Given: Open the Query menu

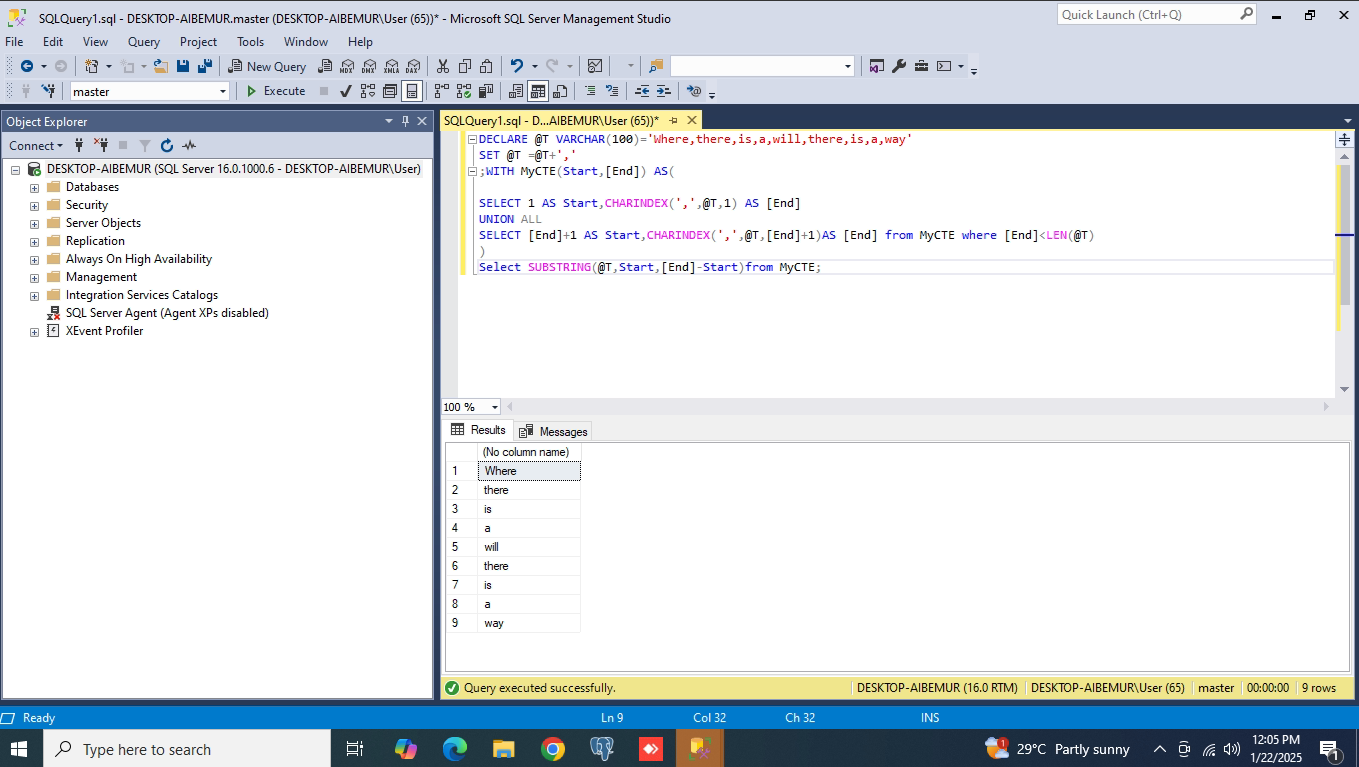Looking at the screenshot, I should pyautogui.click(x=144, y=42).
